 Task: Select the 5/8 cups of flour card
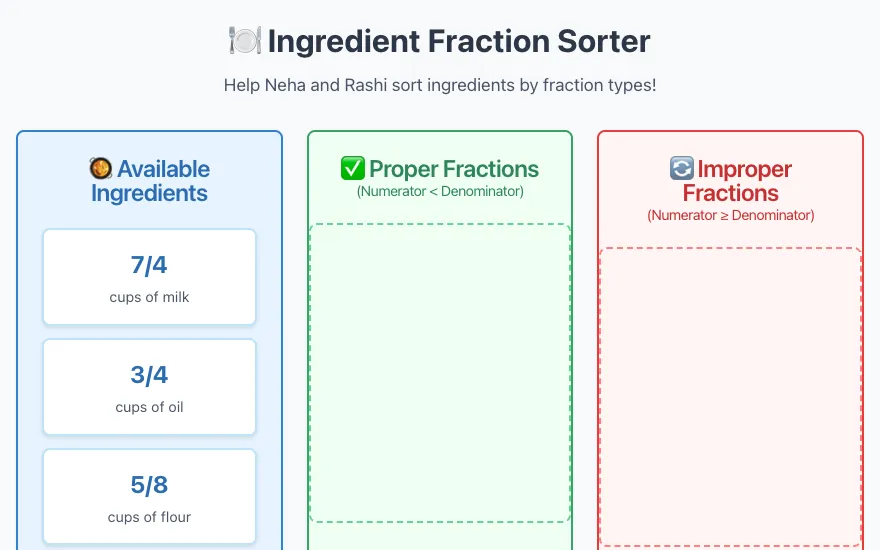[149, 497]
